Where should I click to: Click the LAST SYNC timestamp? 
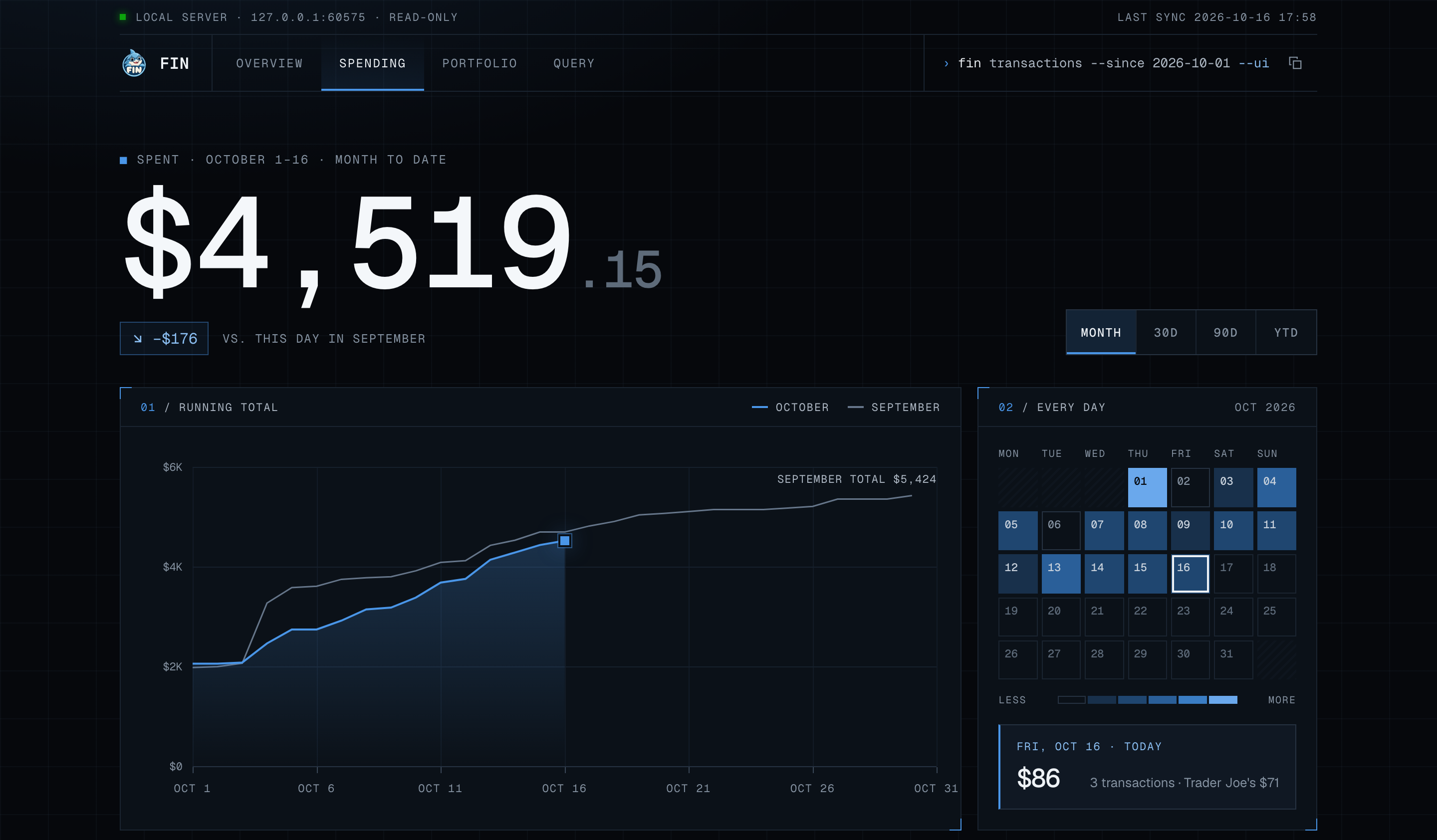1216,17
